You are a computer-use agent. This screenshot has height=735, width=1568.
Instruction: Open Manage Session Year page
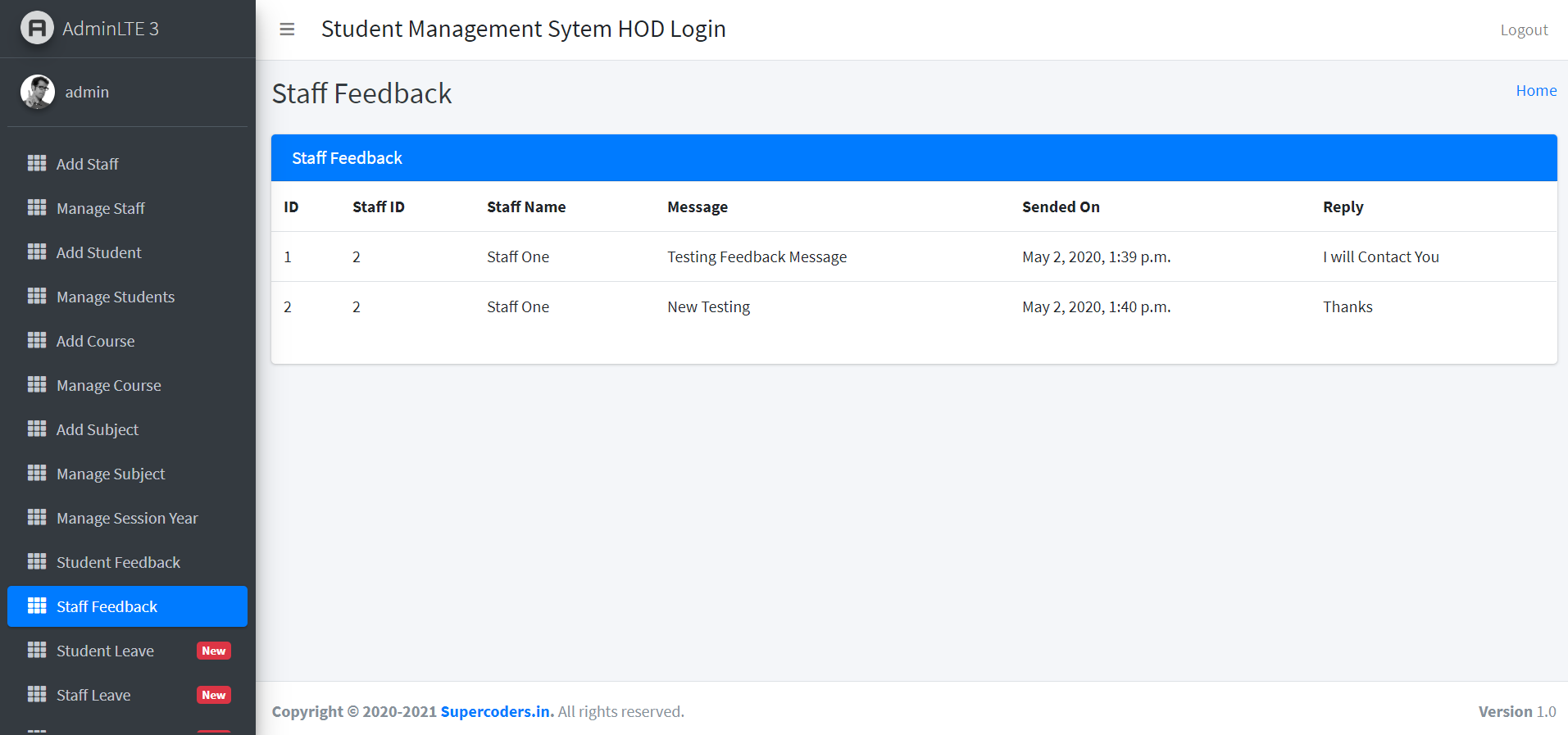(x=127, y=518)
